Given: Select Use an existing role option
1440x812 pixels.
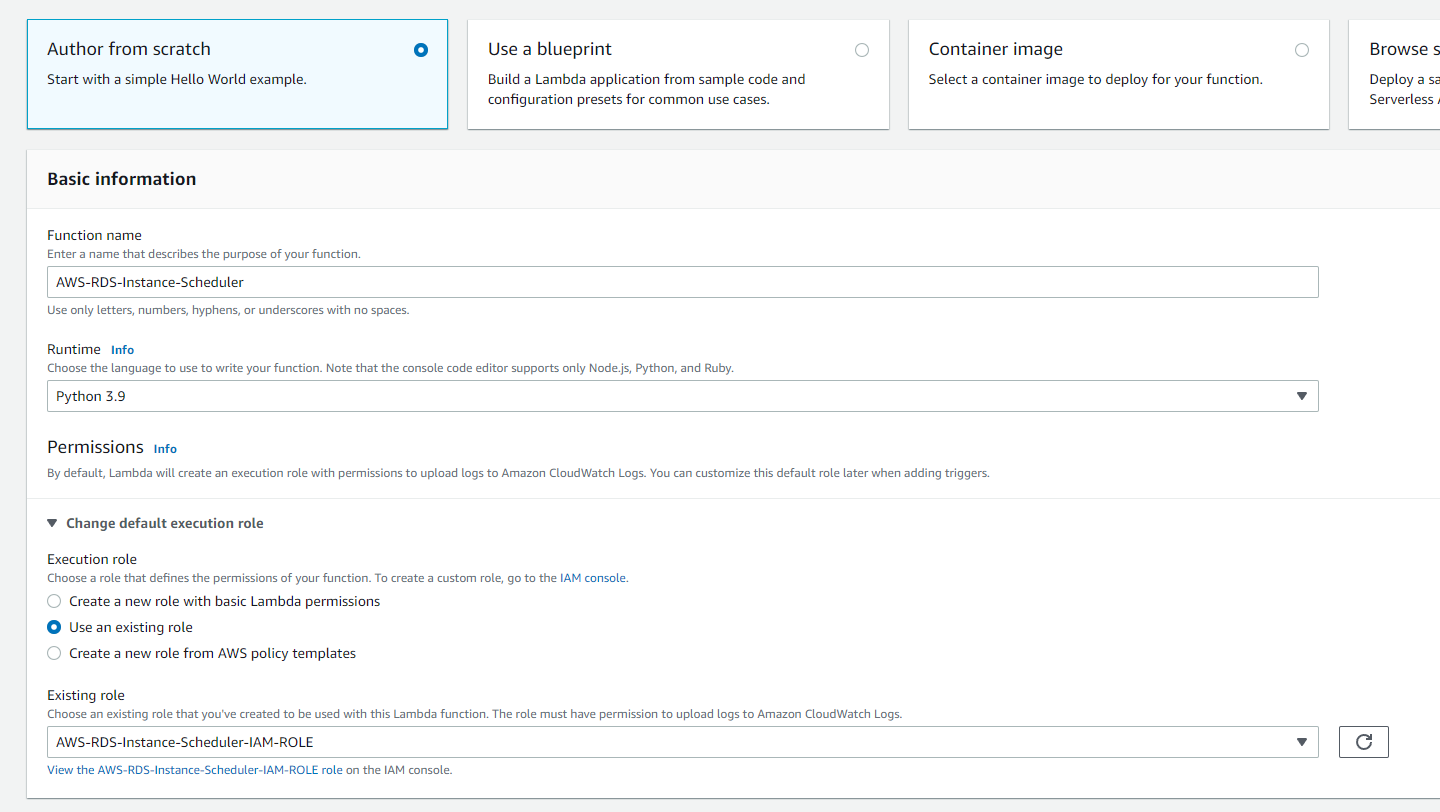Looking at the screenshot, I should [53, 627].
